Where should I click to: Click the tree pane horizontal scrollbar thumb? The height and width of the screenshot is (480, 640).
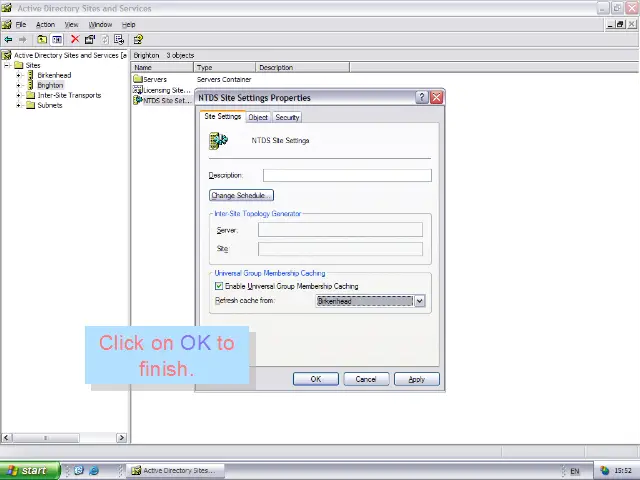click(45, 438)
